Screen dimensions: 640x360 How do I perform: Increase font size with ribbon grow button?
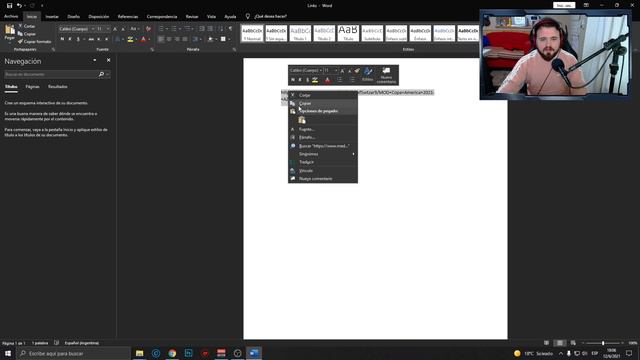(115, 29)
